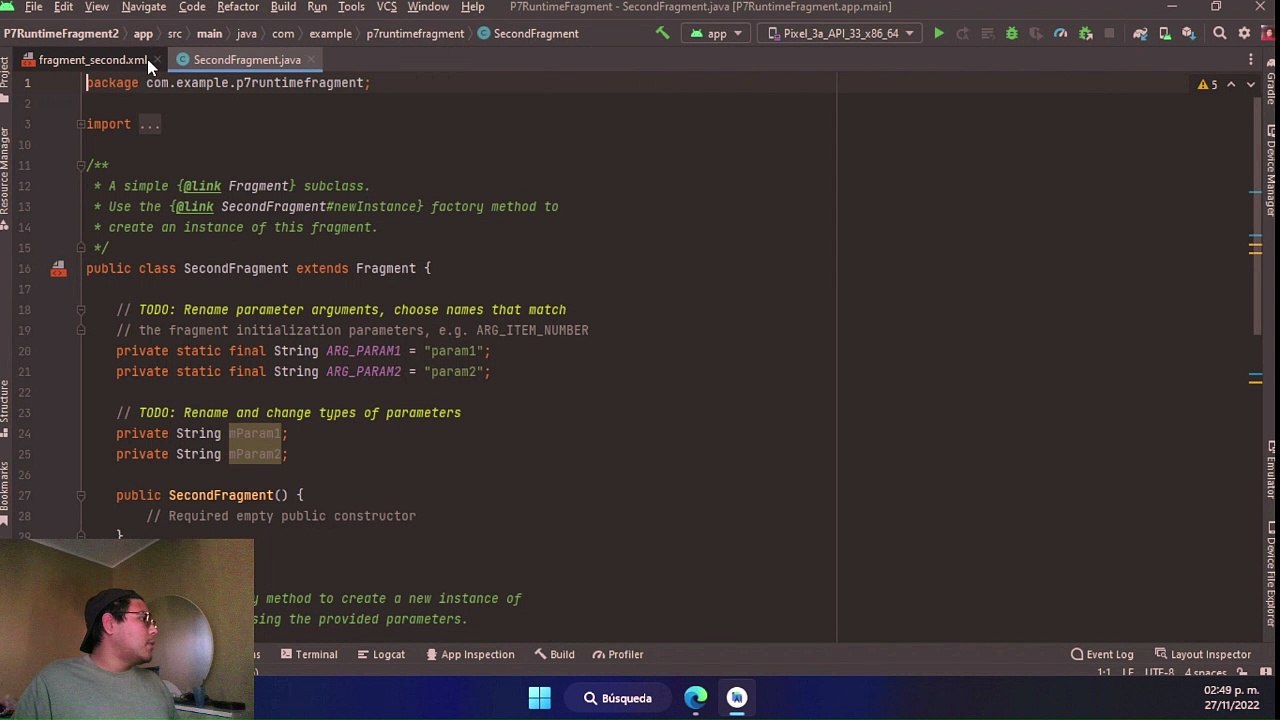Open the Profile app gauge icon
This screenshot has height=720, width=1280.
coord(1060,34)
